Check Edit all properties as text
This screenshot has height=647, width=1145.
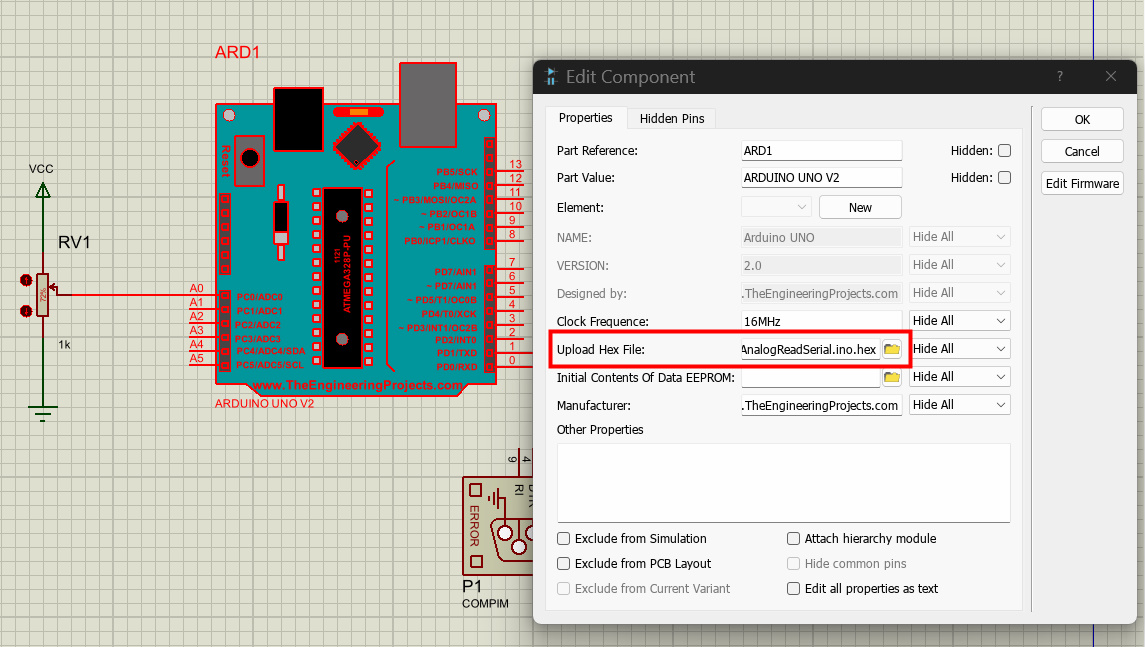[x=794, y=589]
